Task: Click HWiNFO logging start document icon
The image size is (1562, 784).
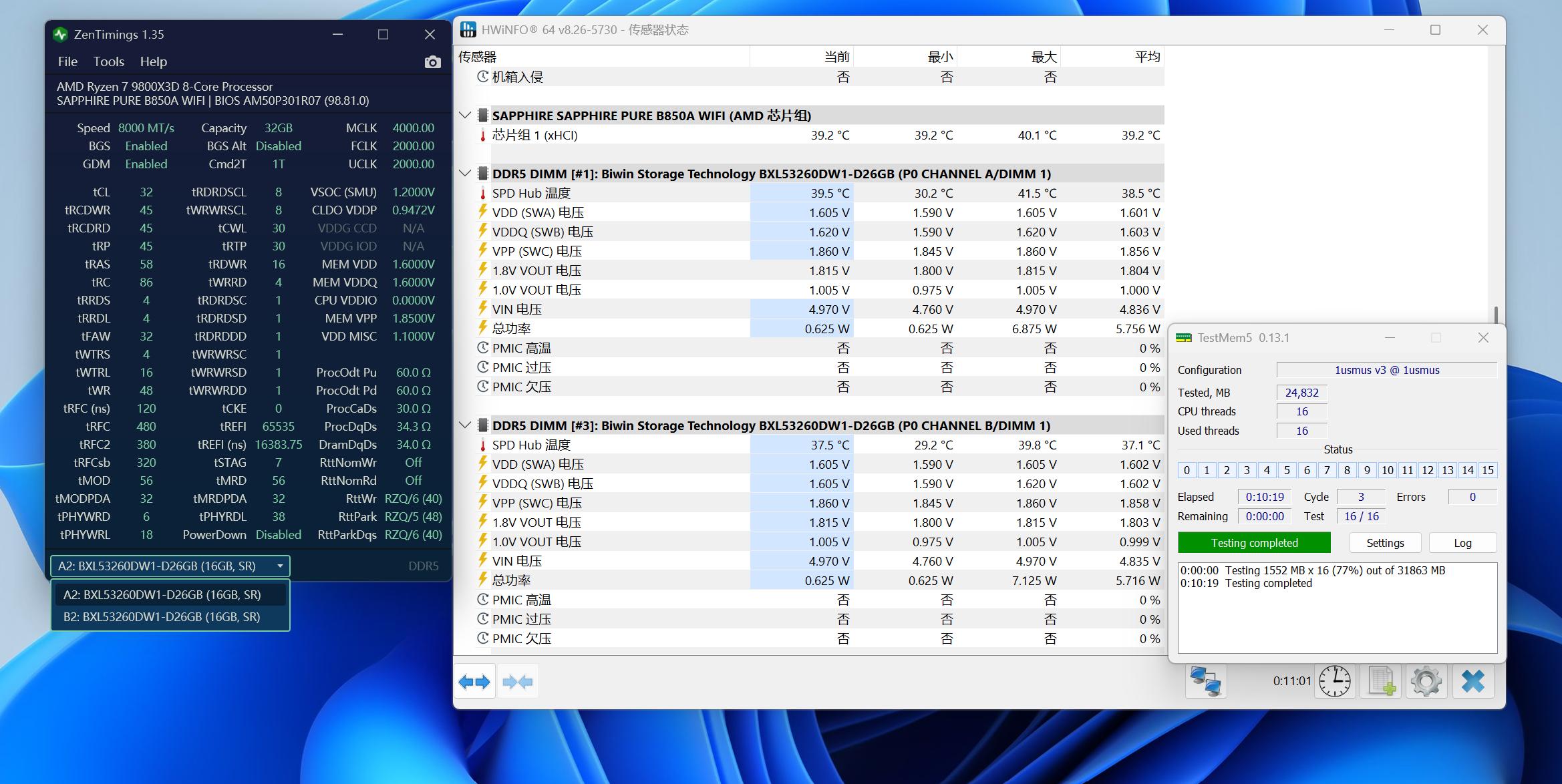Action: 1381,682
